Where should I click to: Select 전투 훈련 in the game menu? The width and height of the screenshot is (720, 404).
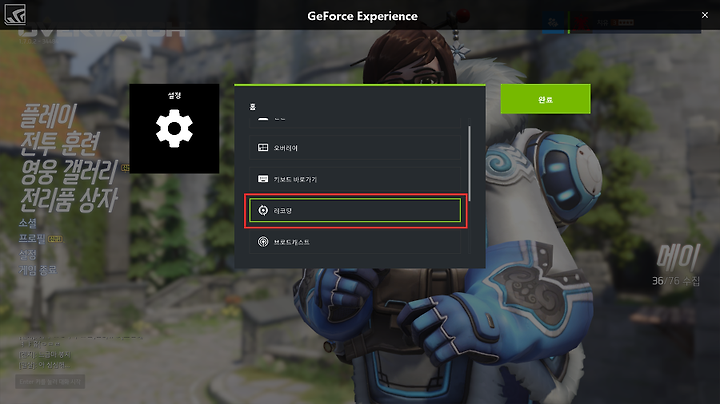(x=60, y=143)
